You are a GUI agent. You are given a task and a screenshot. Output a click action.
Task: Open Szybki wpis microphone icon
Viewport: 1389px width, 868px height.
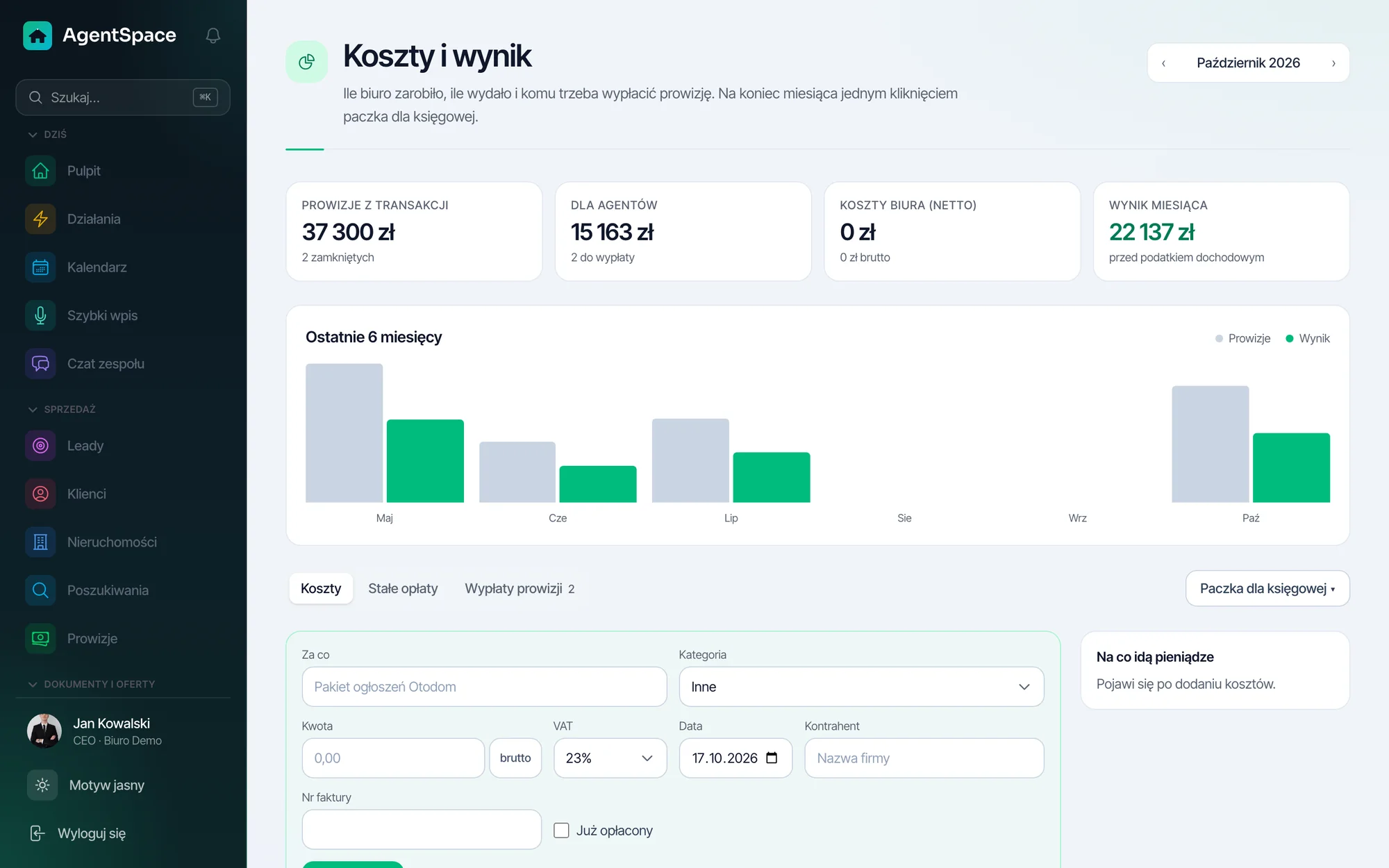click(40, 315)
